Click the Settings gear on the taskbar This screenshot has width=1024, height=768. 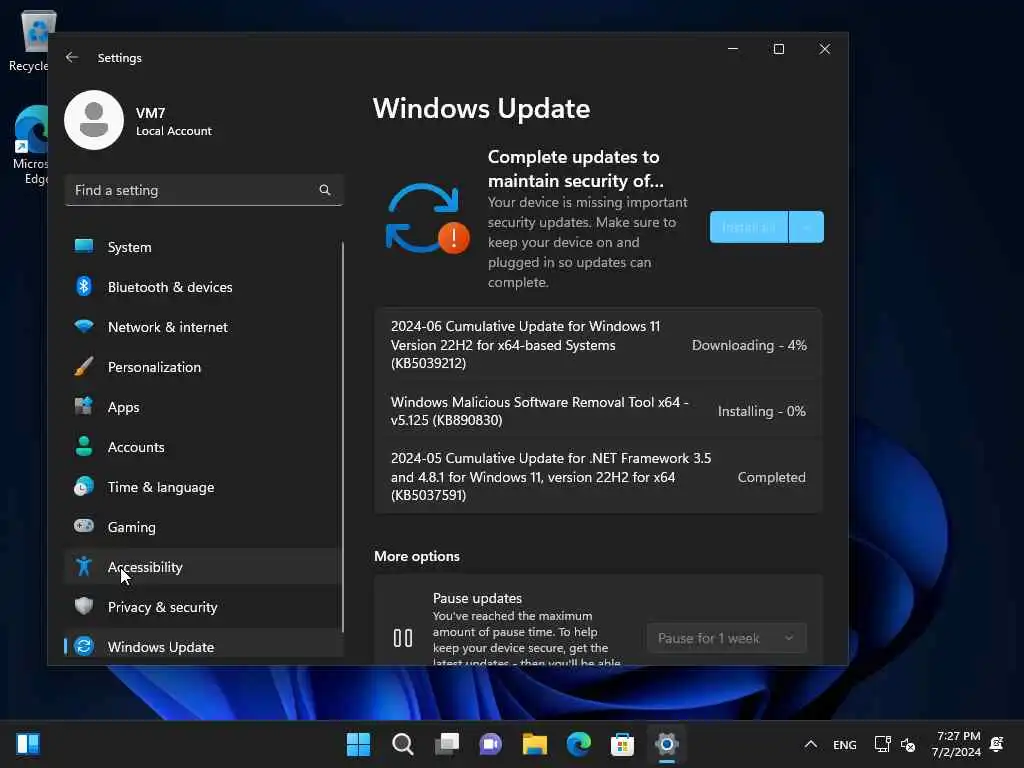[x=667, y=744]
